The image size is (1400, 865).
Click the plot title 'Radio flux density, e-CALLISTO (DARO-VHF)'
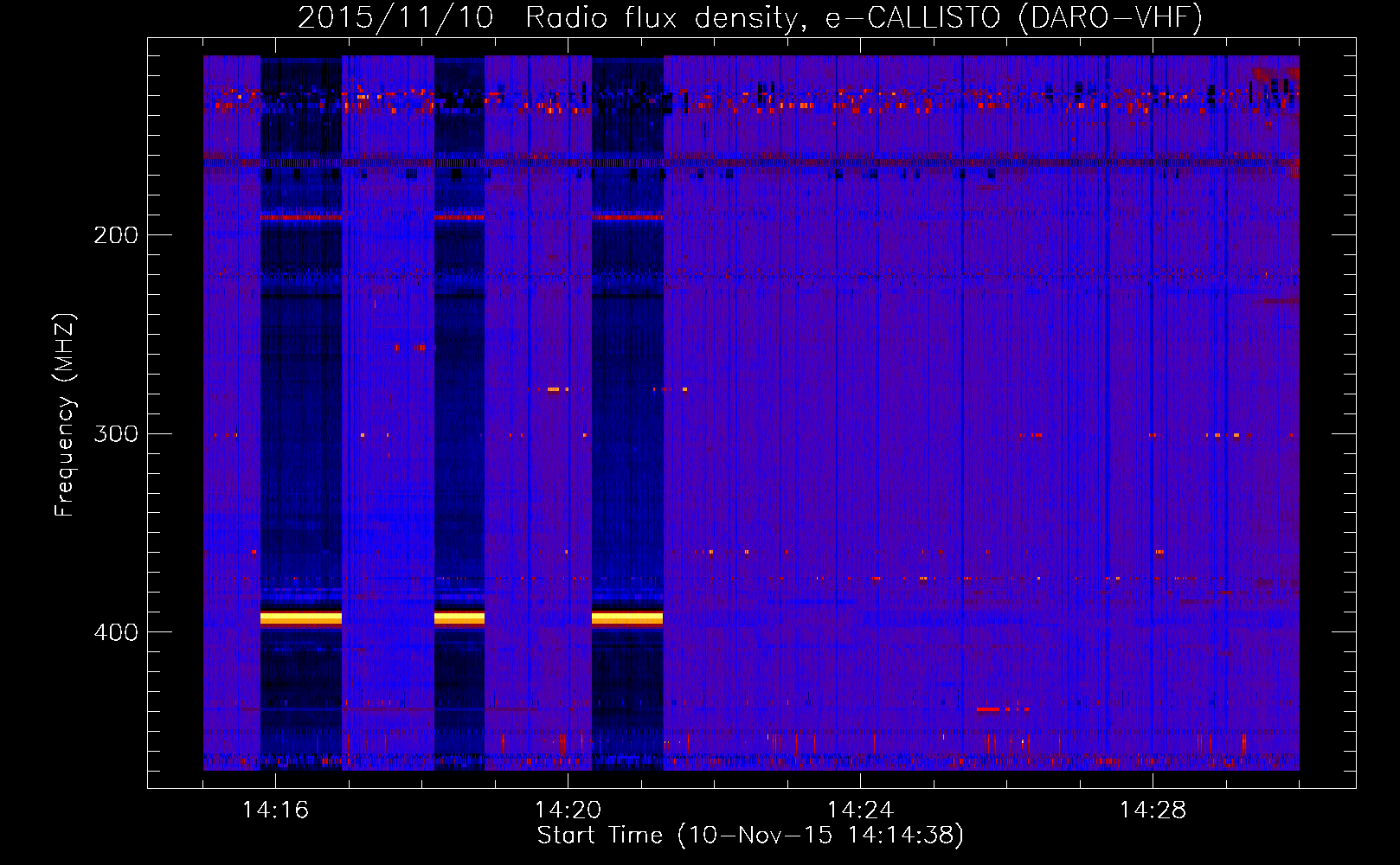click(864, 18)
